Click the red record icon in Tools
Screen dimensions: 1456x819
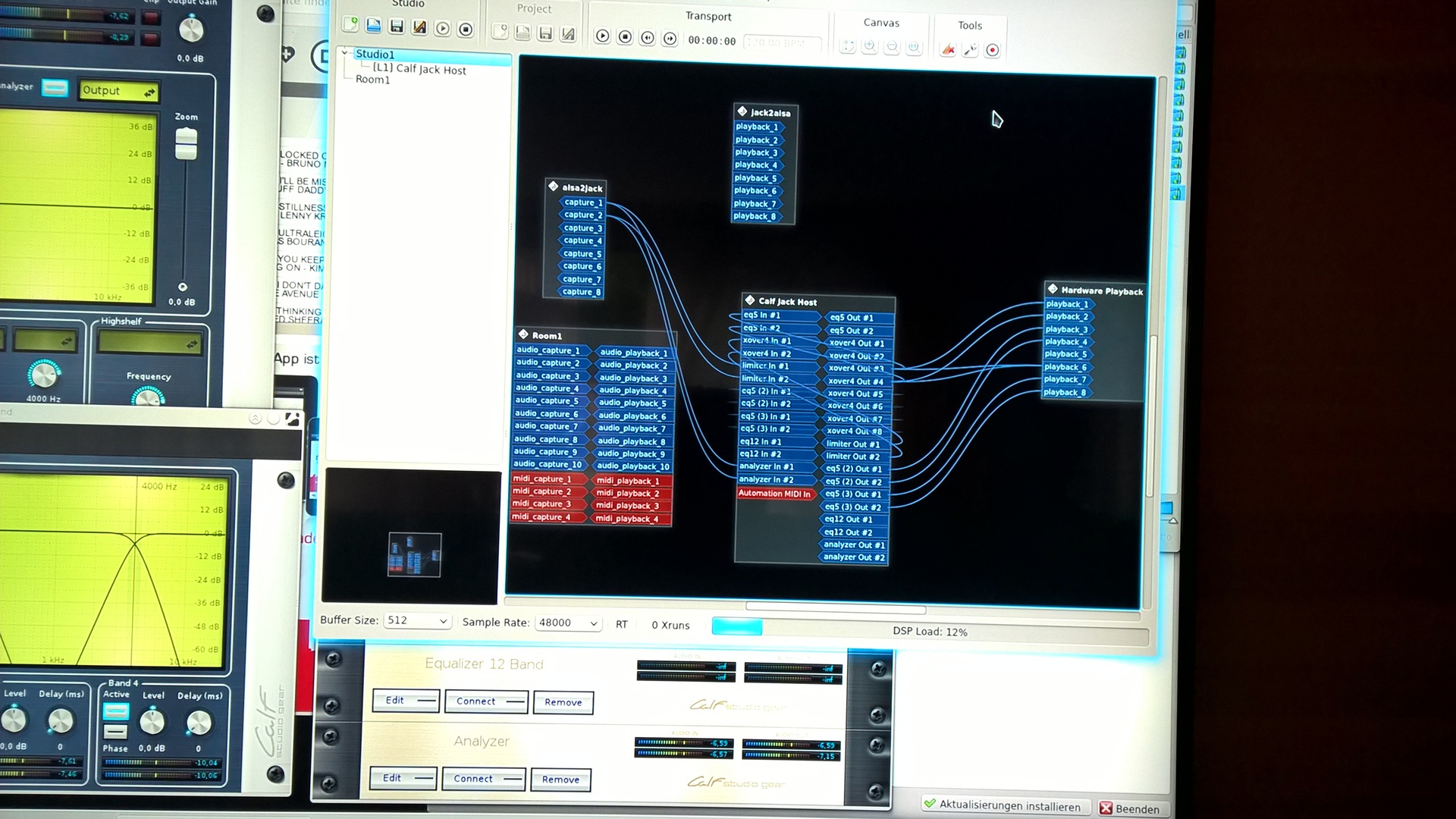992,50
